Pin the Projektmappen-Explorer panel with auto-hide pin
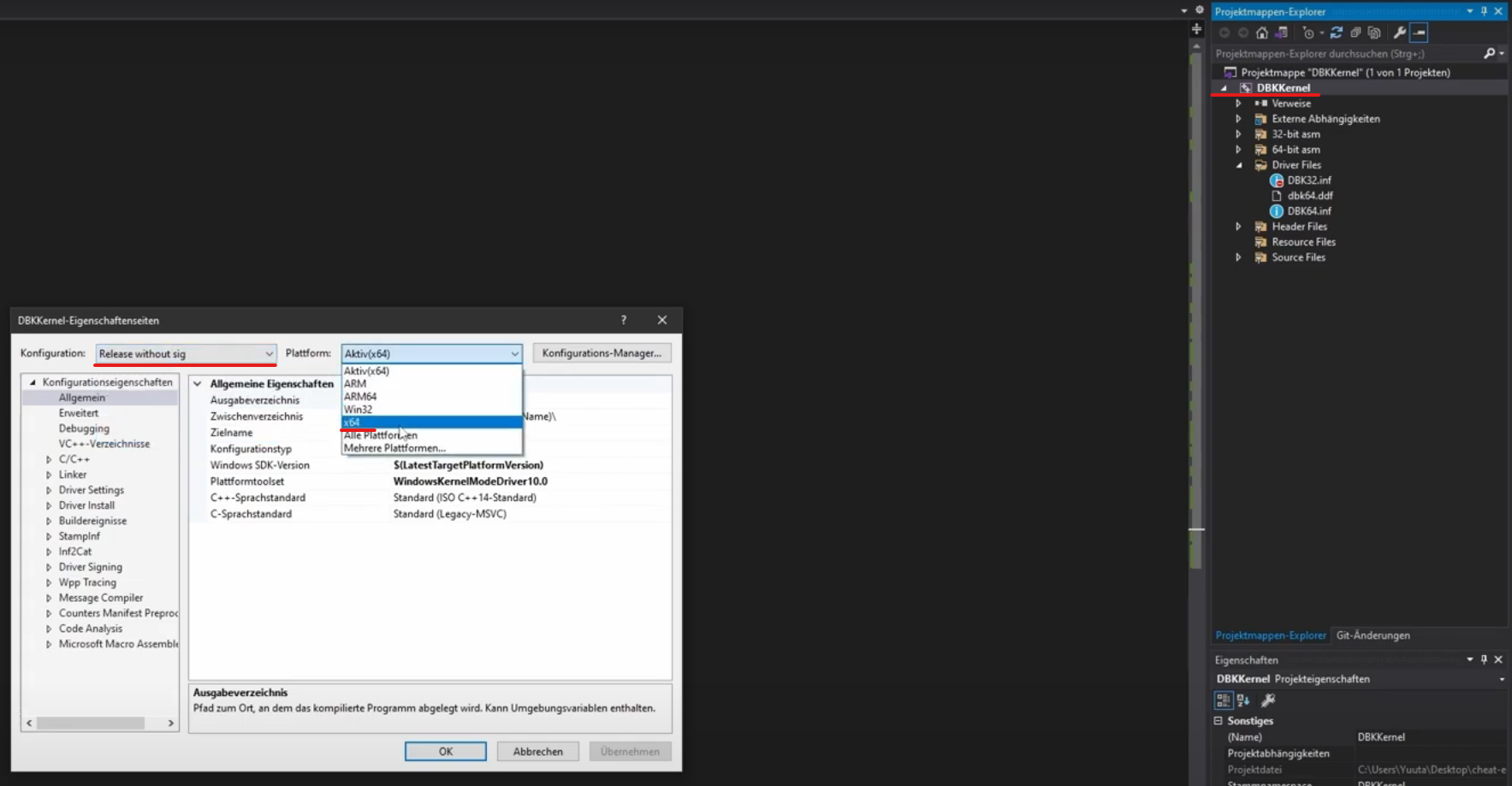 [1484, 11]
